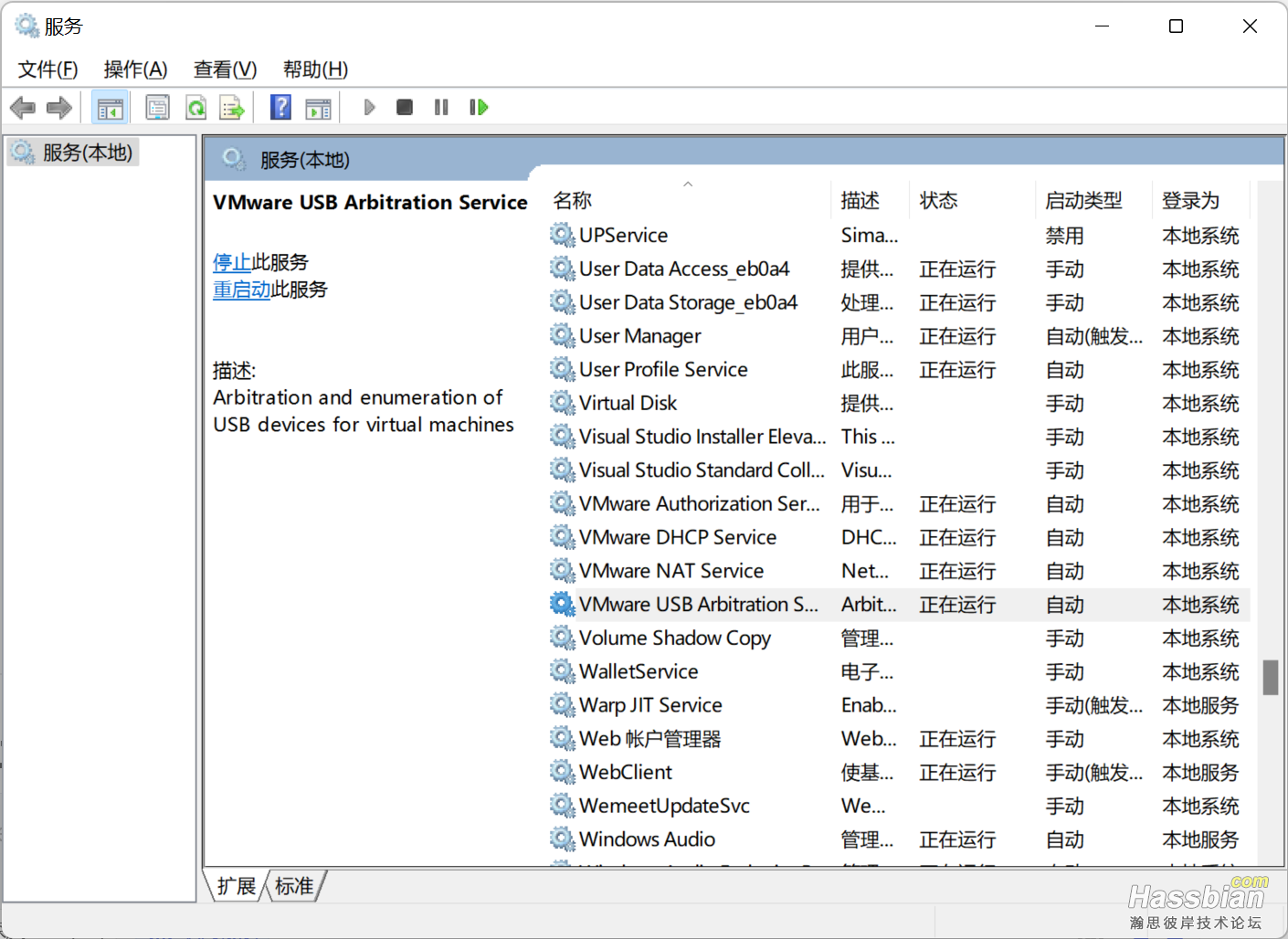Click the gear icon beside WebClient
This screenshot has height=939, width=1288.
tap(562, 772)
